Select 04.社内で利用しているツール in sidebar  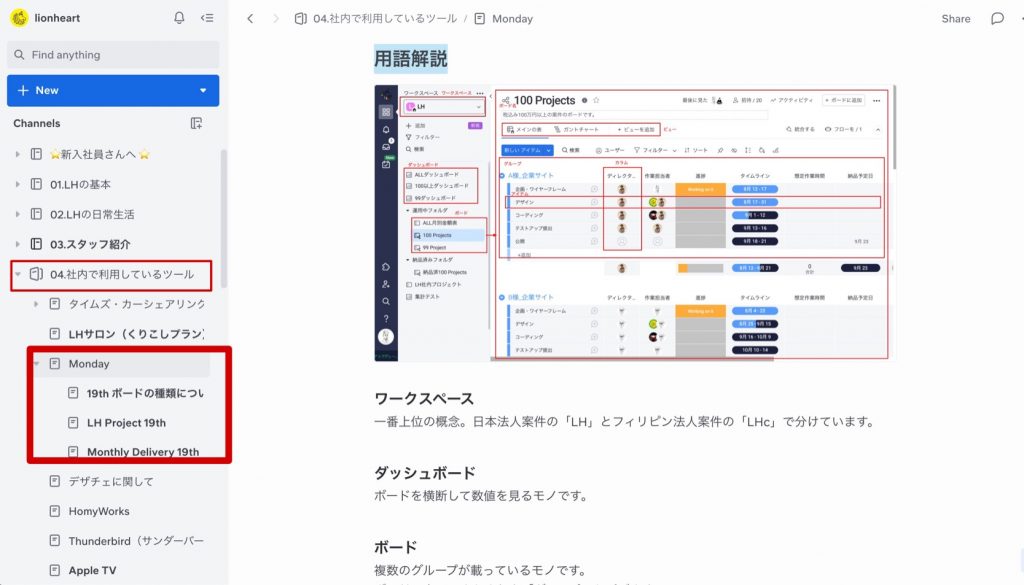[122, 274]
